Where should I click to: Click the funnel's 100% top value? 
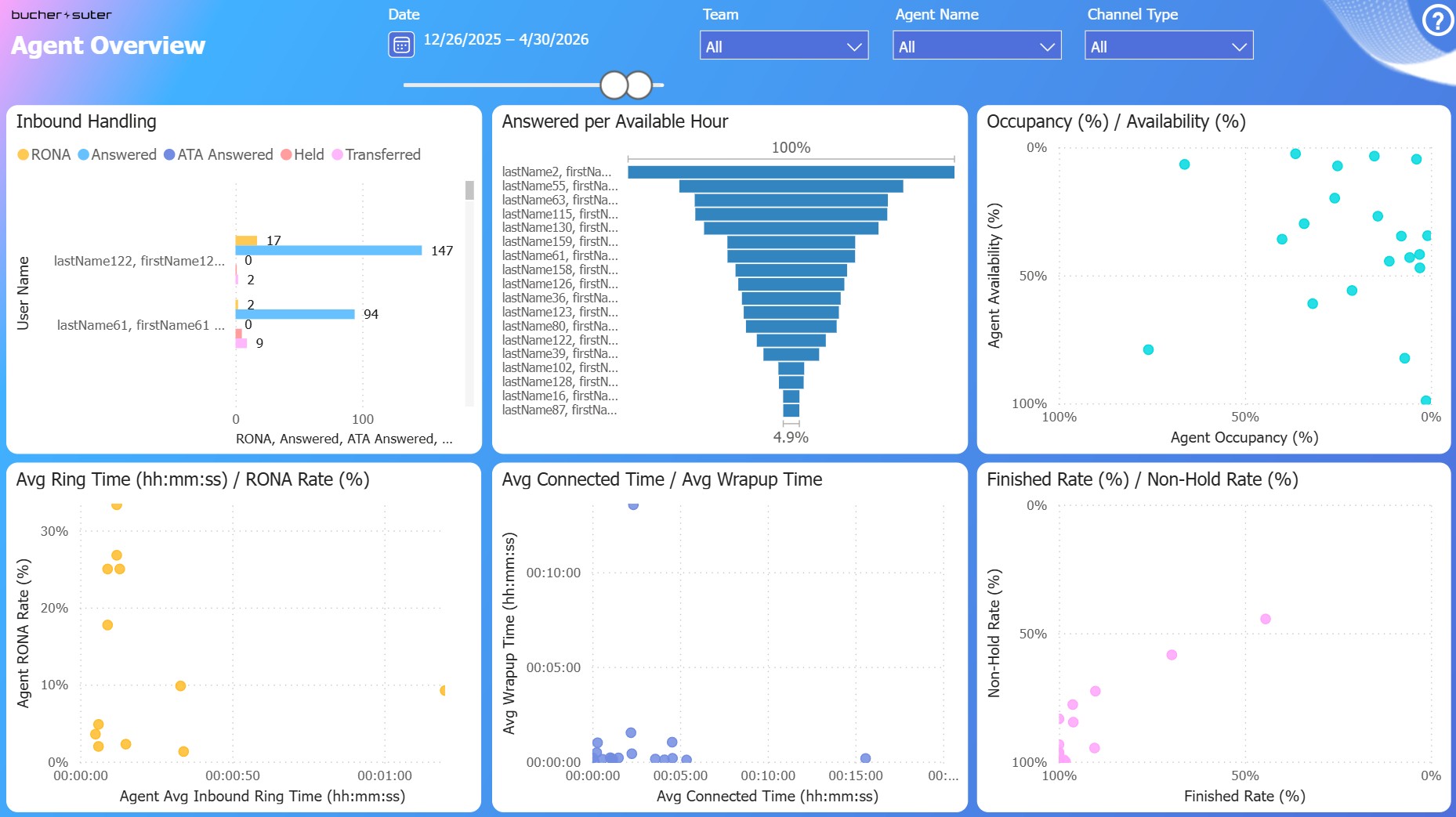(791, 147)
